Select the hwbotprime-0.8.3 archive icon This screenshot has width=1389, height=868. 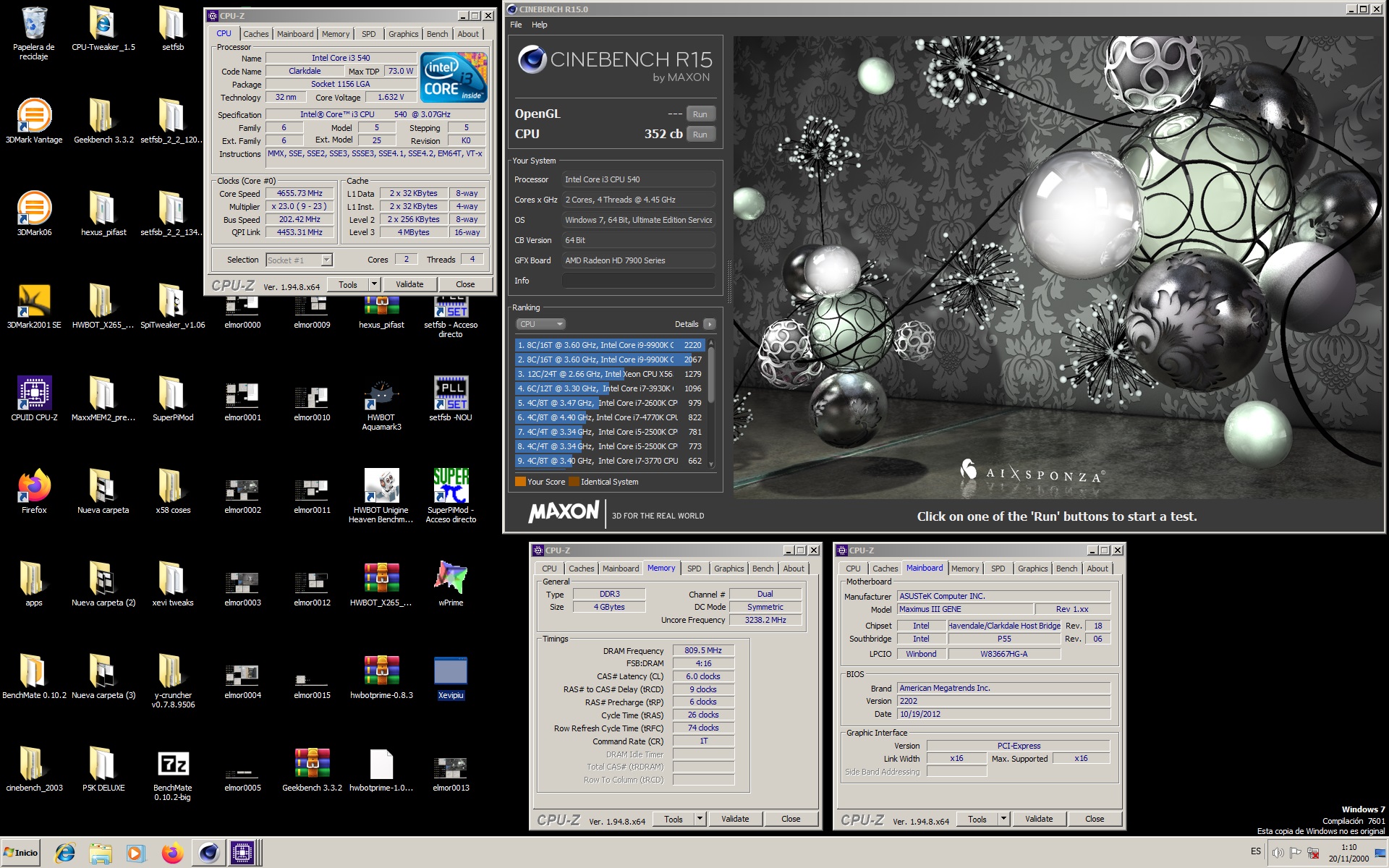point(381,676)
